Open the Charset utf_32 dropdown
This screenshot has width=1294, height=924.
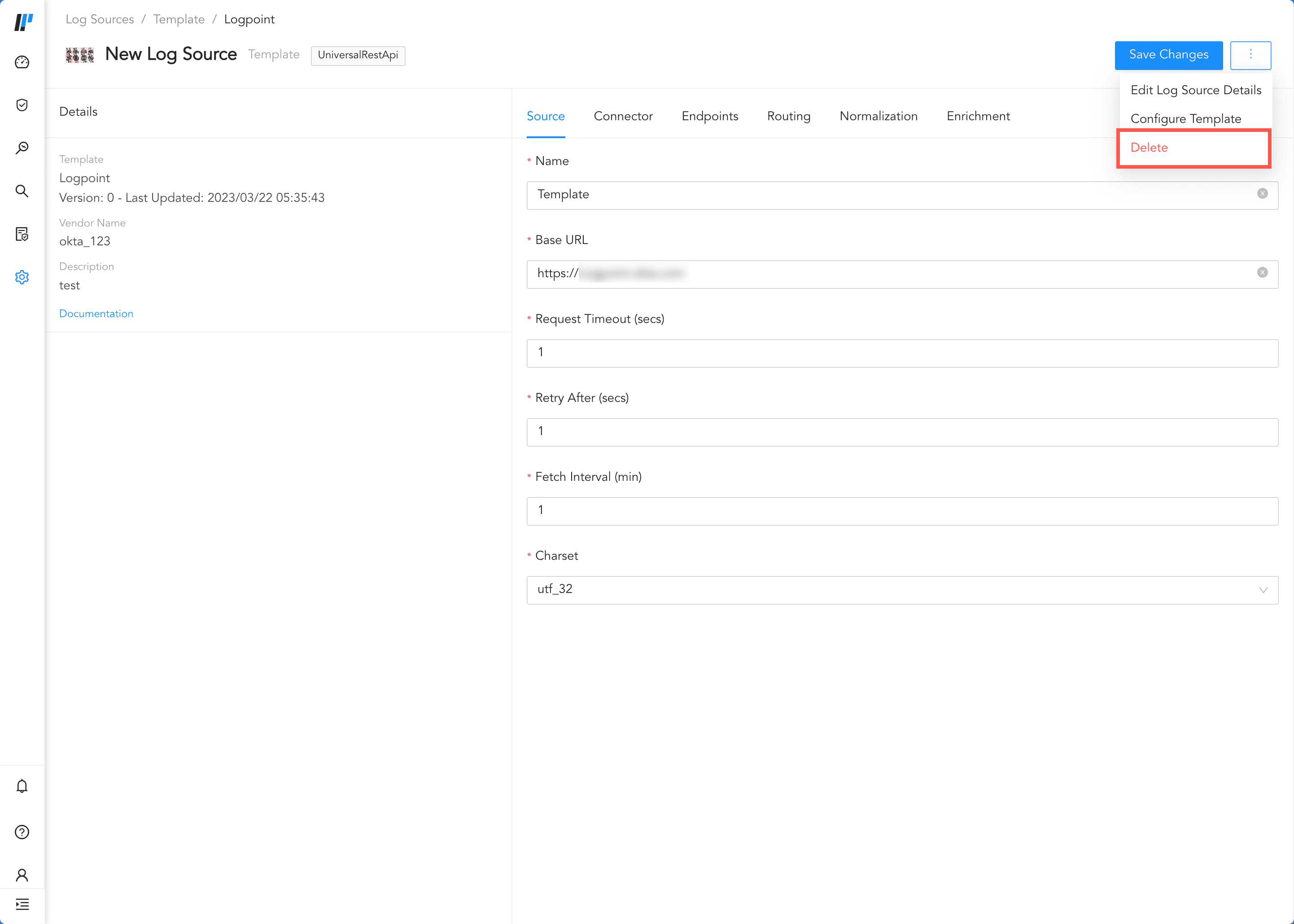click(x=902, y=589)
